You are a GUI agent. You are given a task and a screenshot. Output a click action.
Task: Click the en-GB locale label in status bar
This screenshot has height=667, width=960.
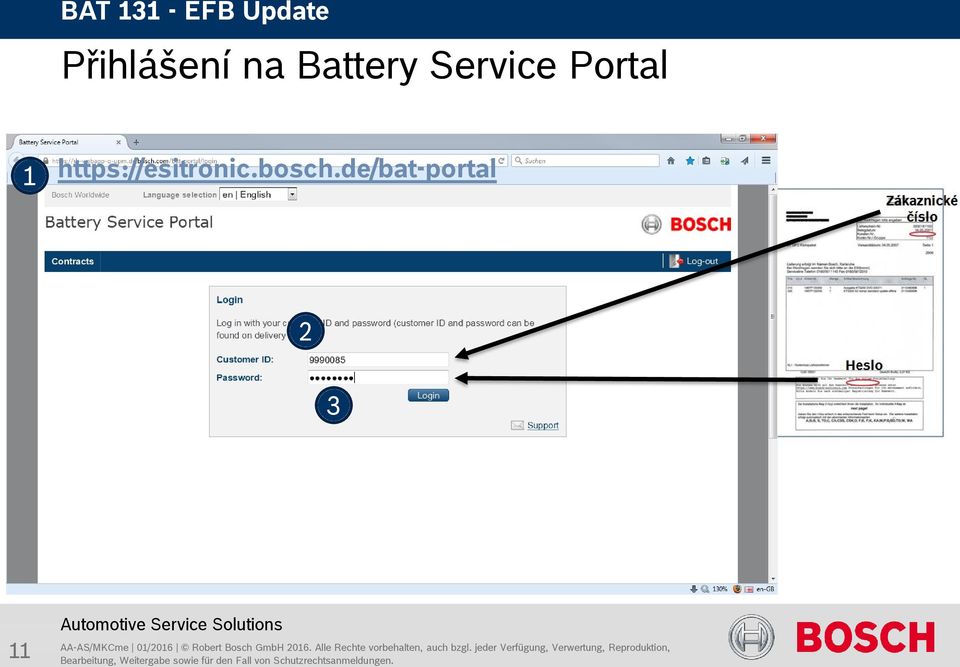[x=765, y=589]
